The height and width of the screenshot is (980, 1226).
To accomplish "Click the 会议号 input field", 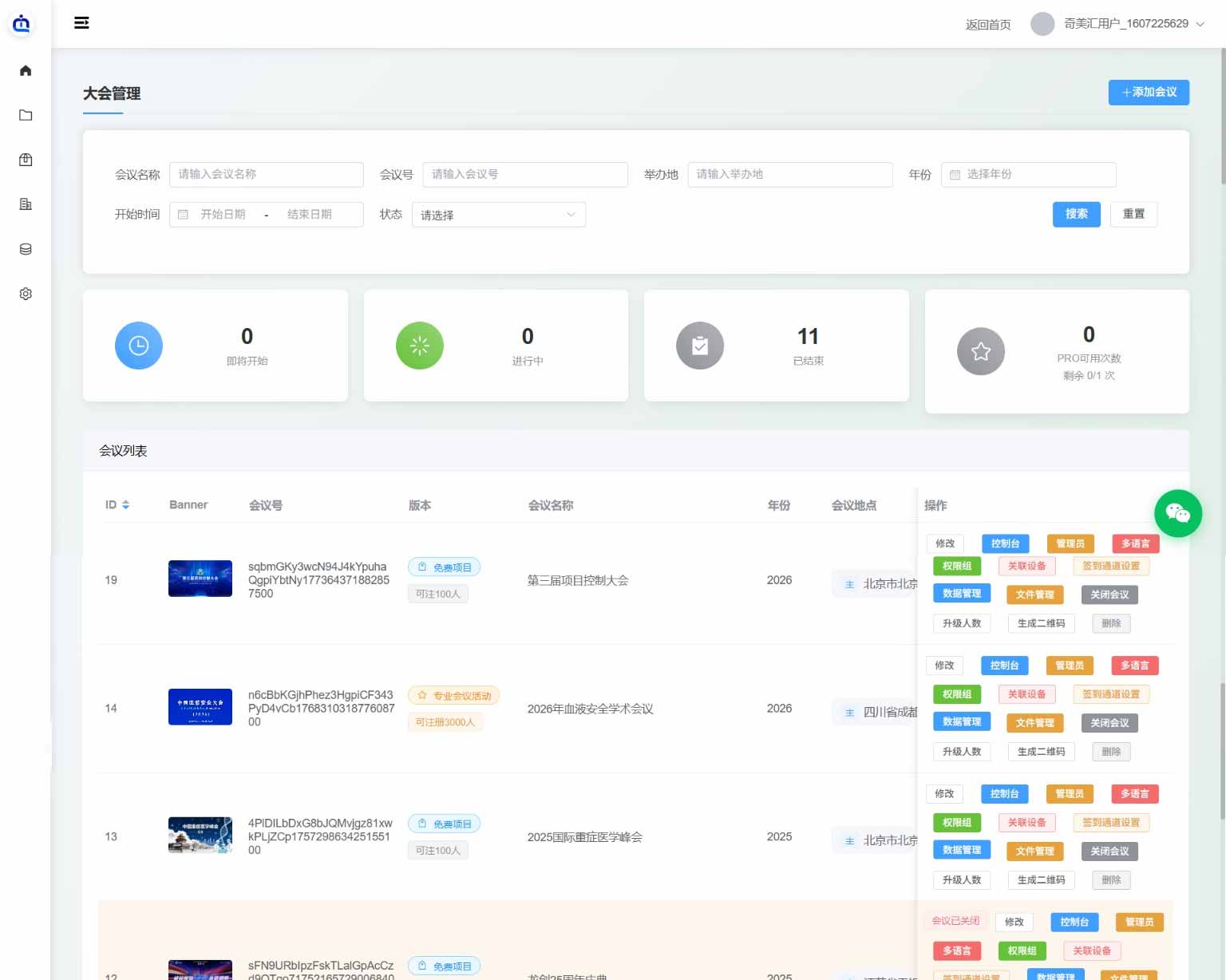I will 525,175.
